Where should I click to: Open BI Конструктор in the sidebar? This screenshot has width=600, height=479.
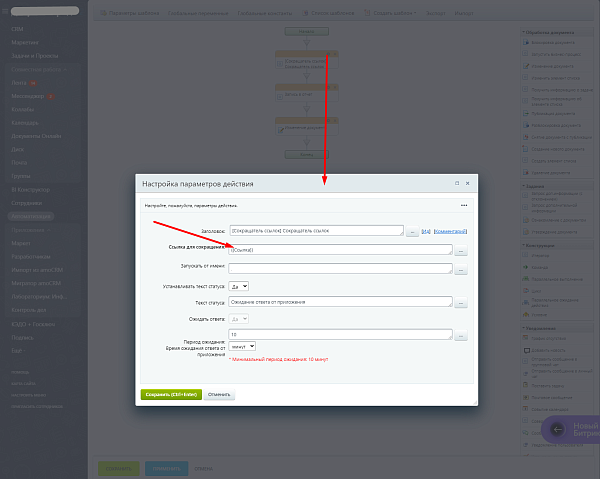(x=31, y=190)
